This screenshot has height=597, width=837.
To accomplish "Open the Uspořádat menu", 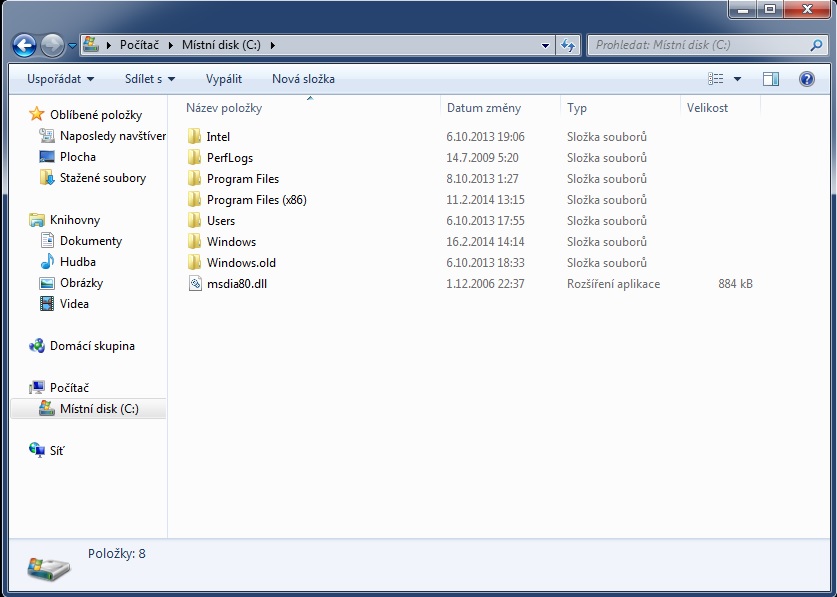I will pyautogui.click(x=60, y=79).
